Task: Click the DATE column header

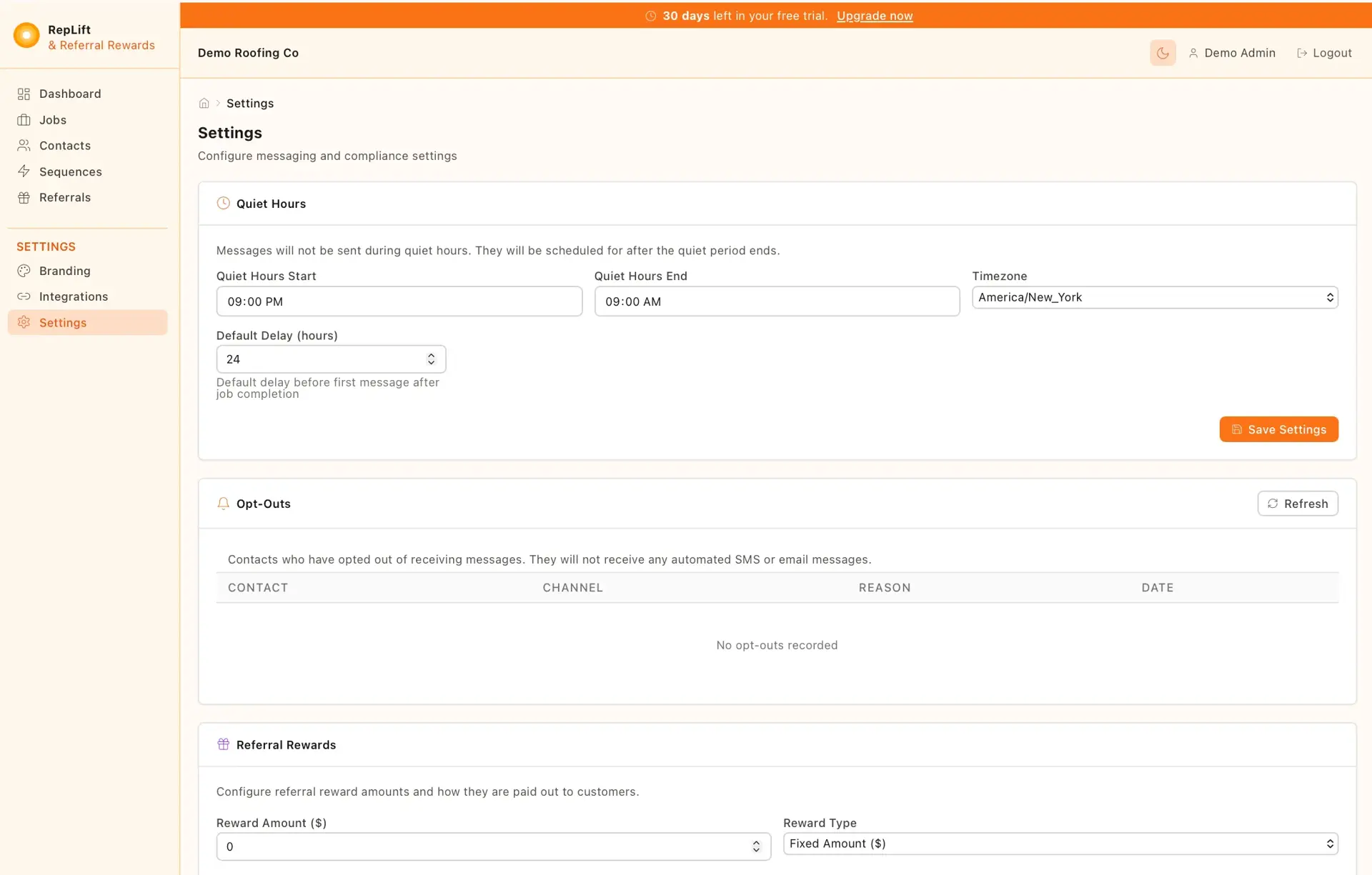Action: pyautogui.click(x=1158, y=588)
